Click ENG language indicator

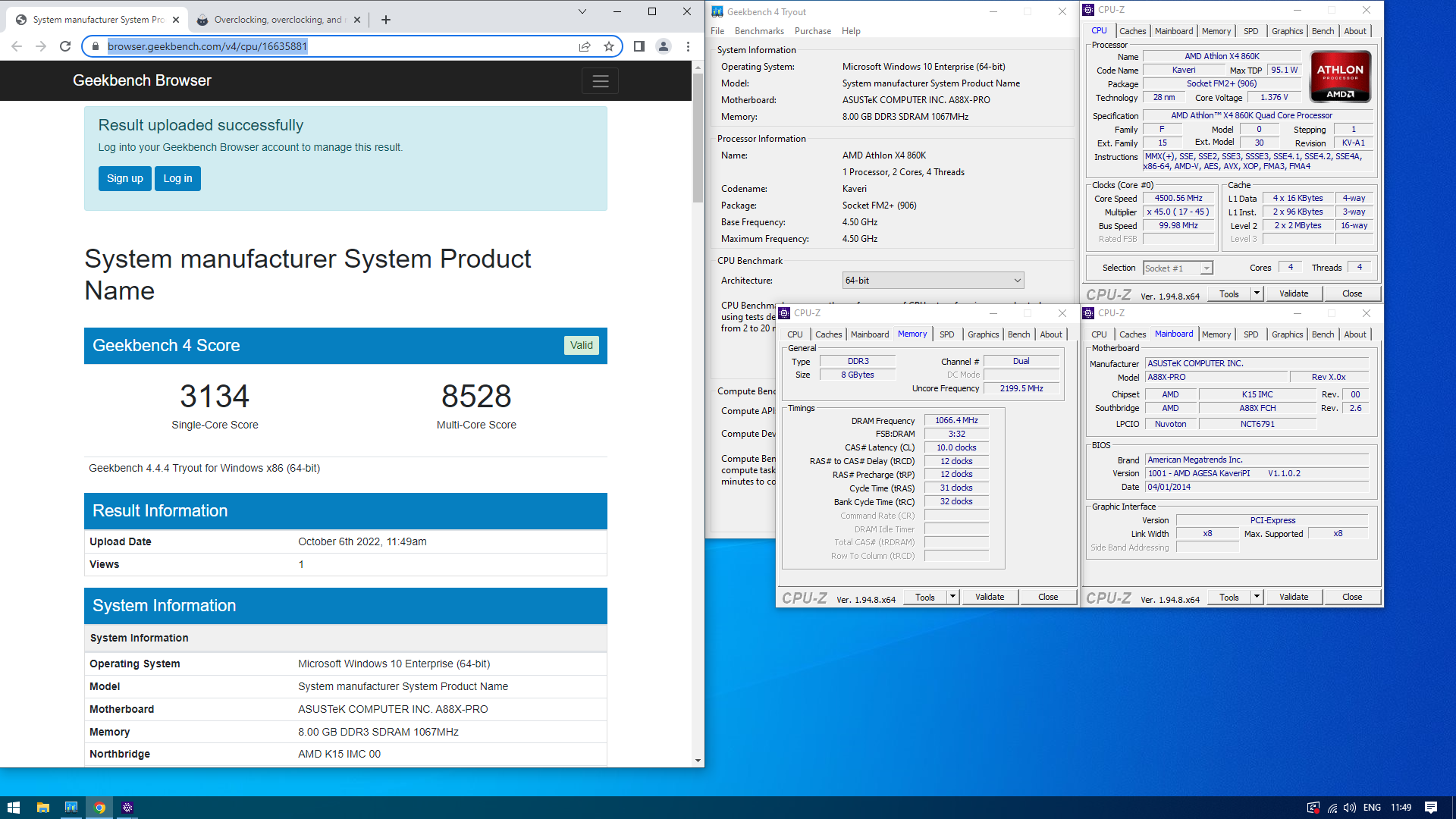click(1372, 808)
